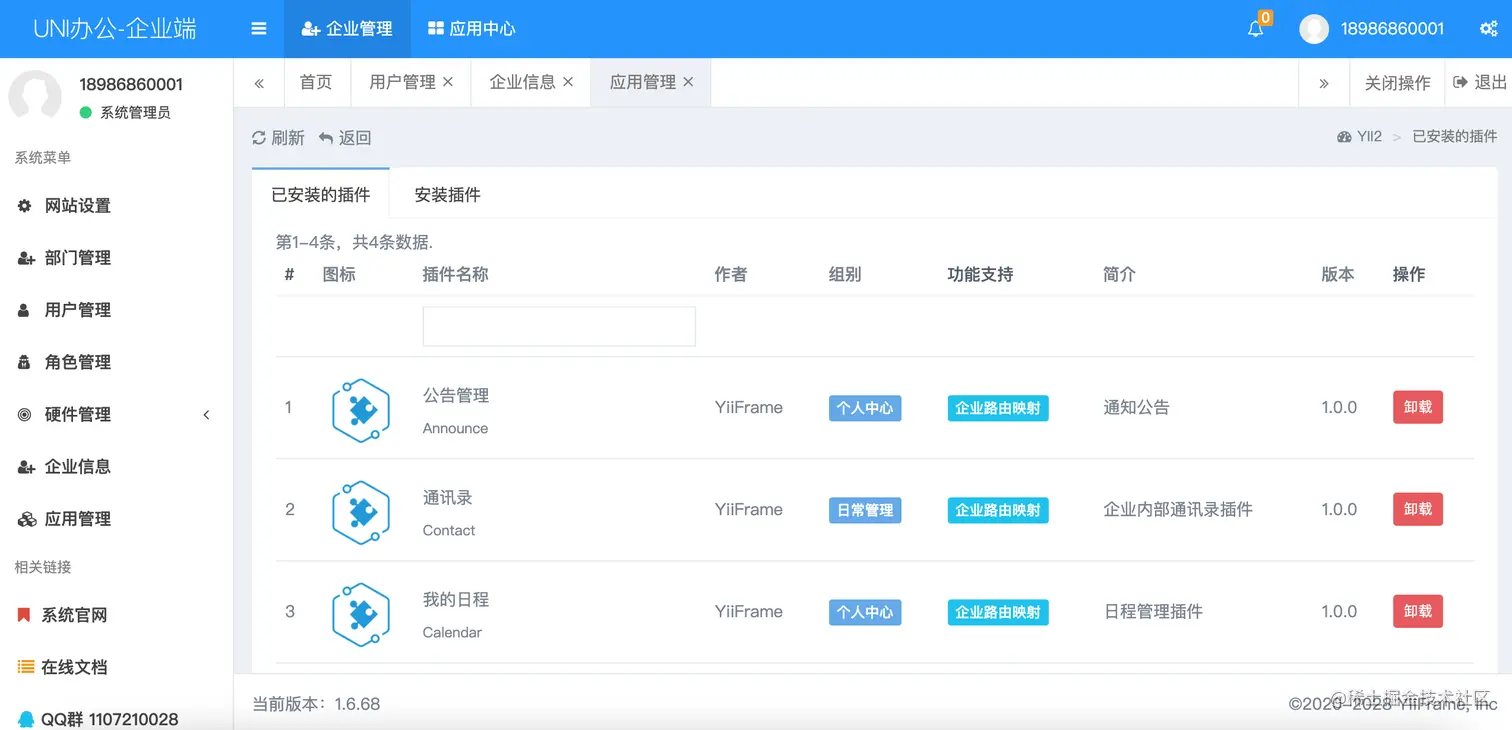This screenshot has height=730, width=1512.
Task: Collapse tabs using the left double-chevron
Action: 259,82
